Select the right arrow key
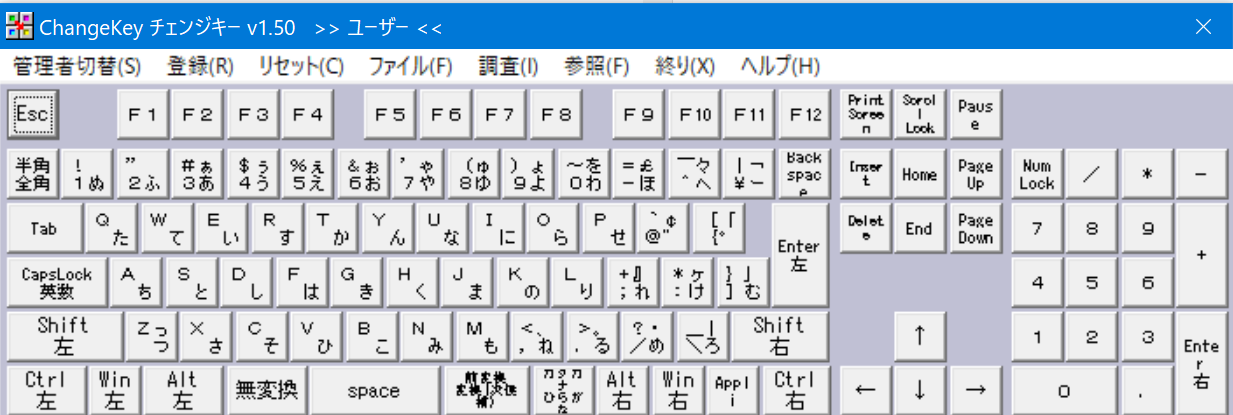 click(x=975, y=391)
